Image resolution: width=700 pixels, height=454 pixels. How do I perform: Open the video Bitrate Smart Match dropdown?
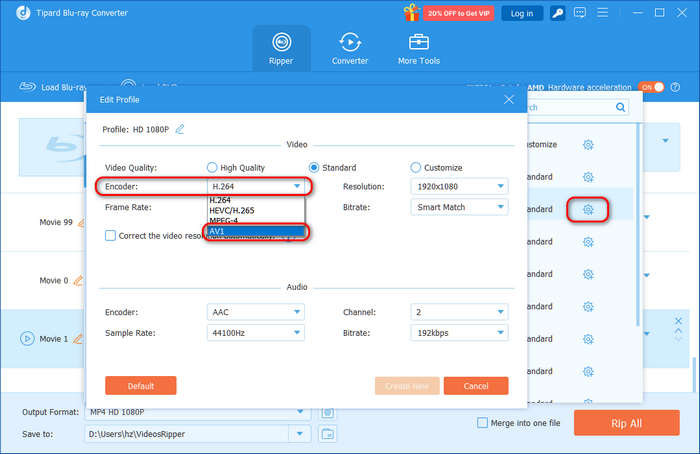459,207
